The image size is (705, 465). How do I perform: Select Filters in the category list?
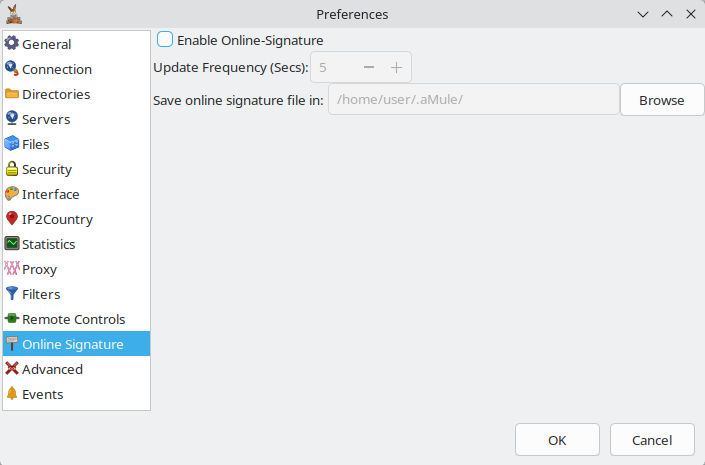[x=76, y=294]
